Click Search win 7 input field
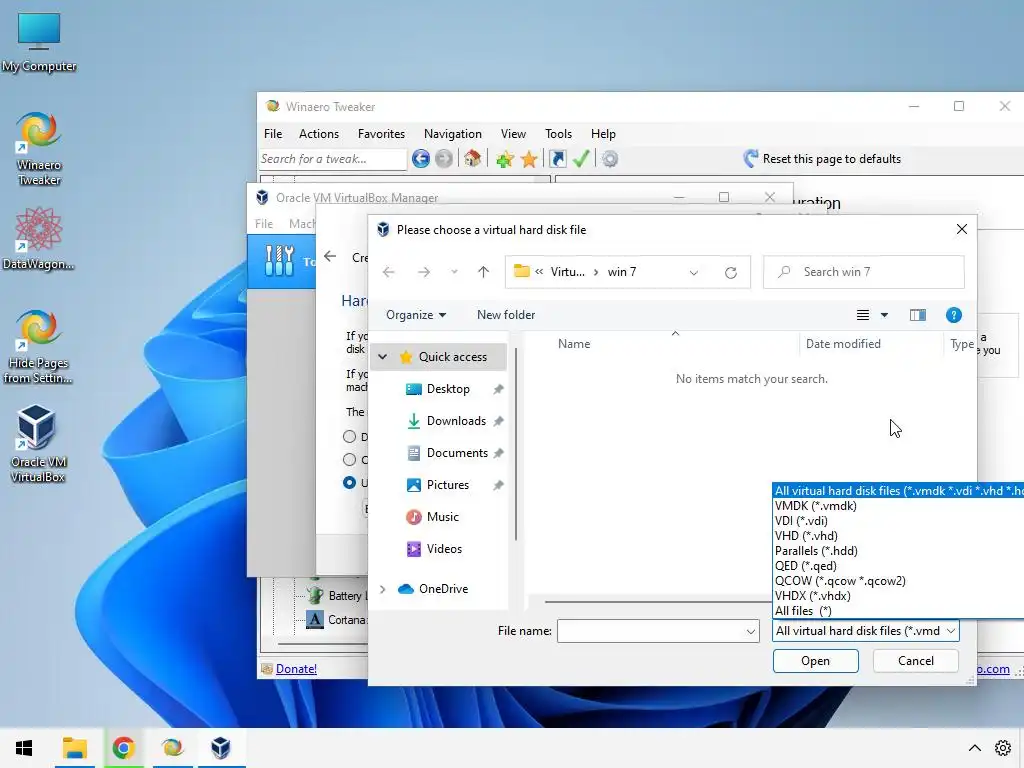This screenshot has height=768, width=1024. pyautogui.click(x=864, y=272)
